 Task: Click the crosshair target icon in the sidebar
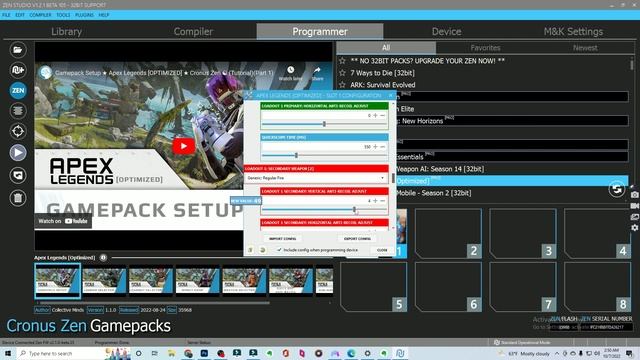click(18, 131)
